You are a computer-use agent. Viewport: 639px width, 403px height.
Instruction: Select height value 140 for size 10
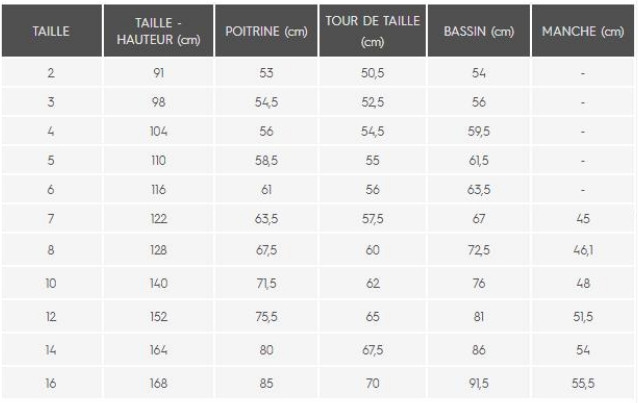159,283
